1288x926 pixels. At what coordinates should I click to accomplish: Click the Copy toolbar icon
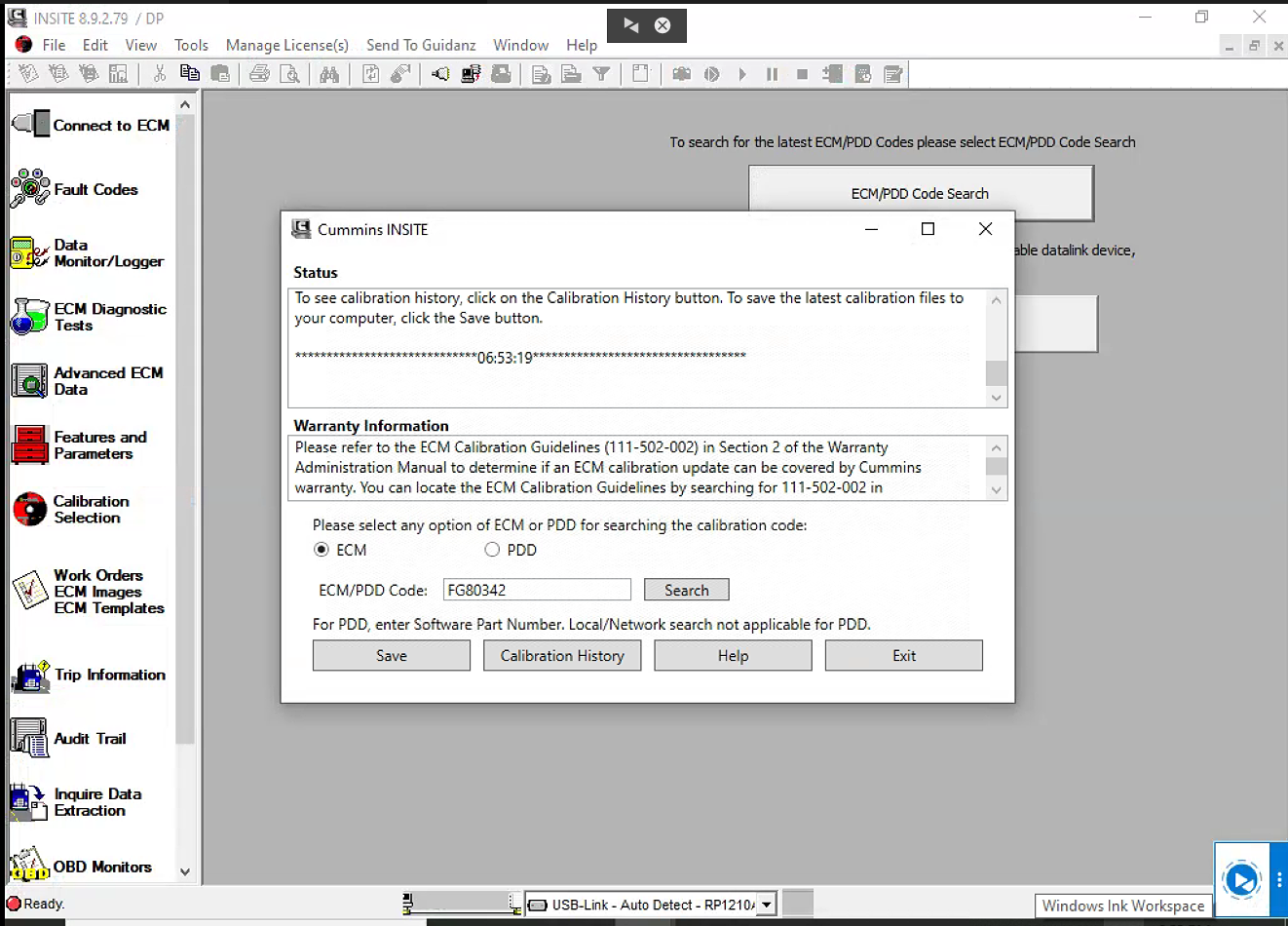click(x=190, y=74)
